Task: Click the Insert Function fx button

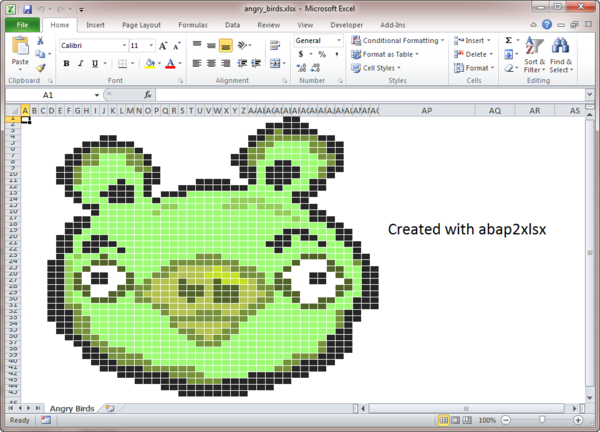Action: (x=148, y=95)
